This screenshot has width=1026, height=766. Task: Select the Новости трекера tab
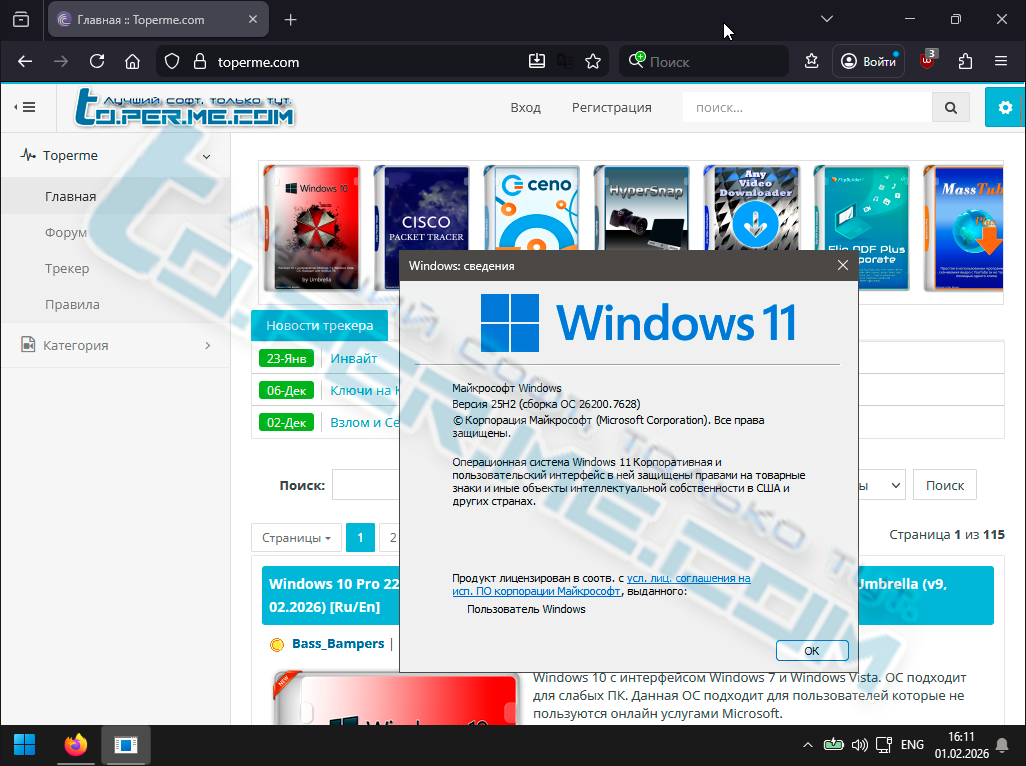pos(319,325)
